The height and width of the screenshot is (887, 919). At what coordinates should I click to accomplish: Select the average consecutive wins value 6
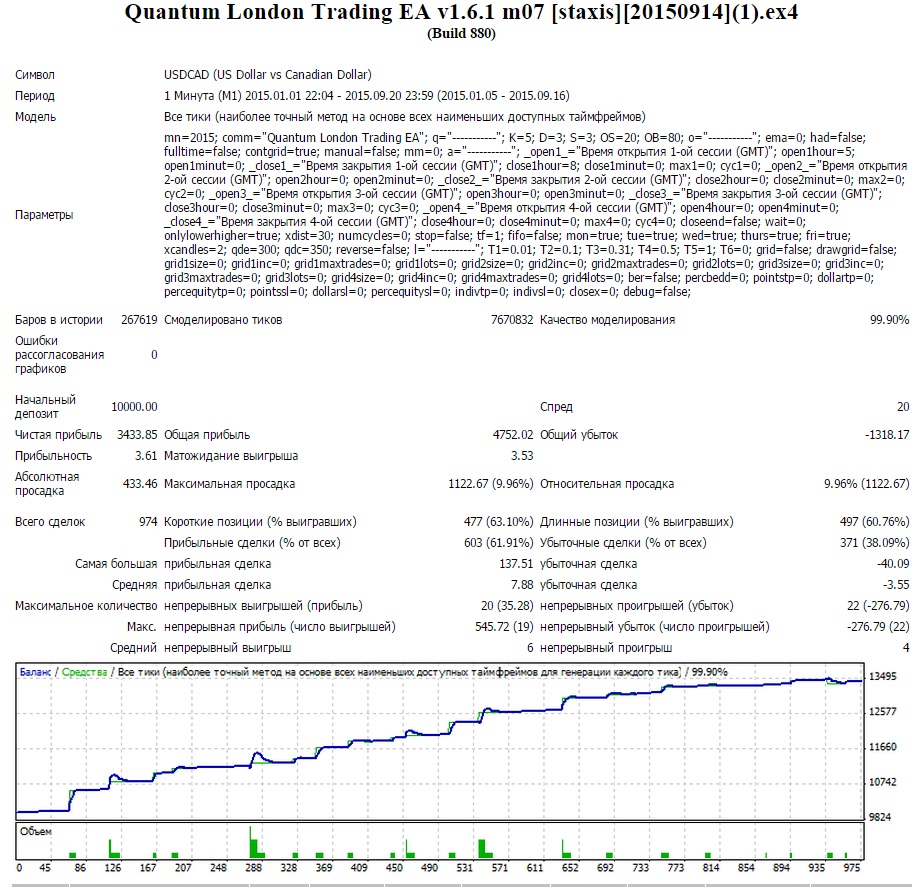(530, 648)
